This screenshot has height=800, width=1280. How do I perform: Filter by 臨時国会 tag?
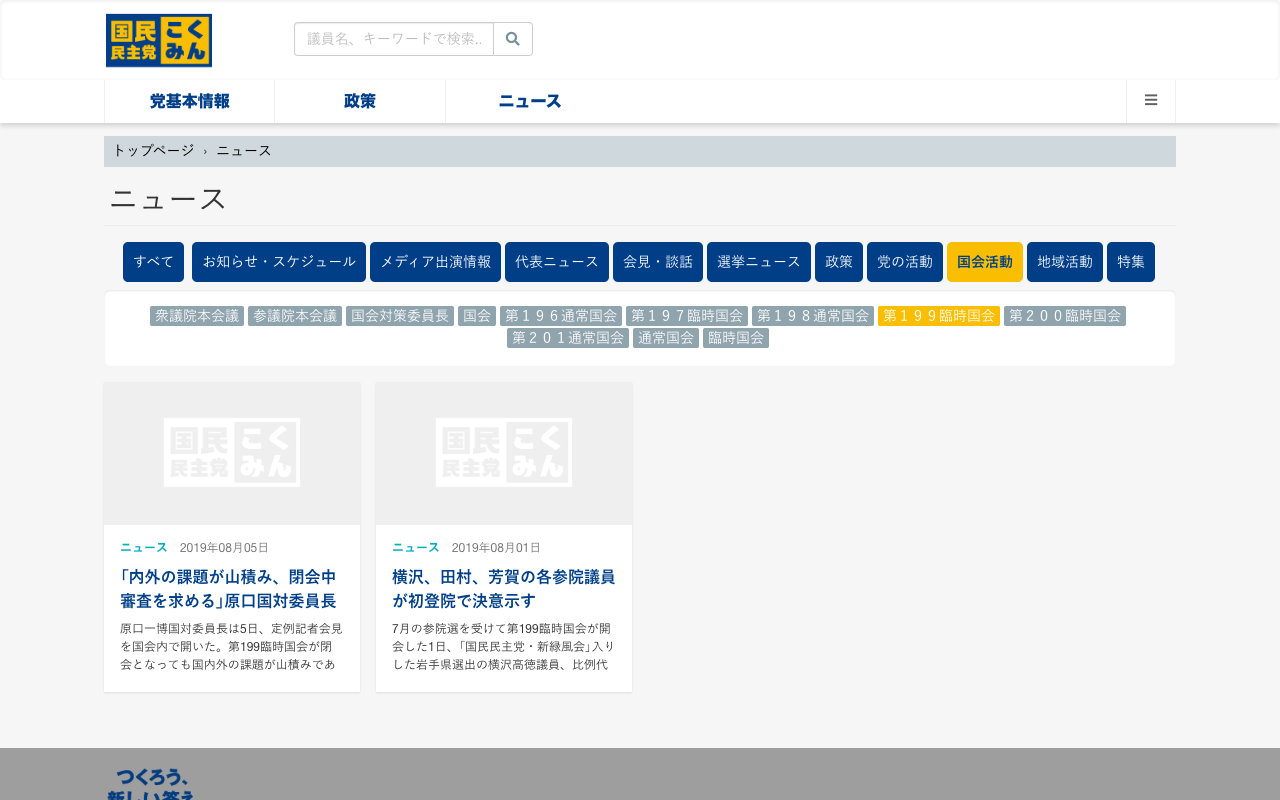tap(736, 338)
